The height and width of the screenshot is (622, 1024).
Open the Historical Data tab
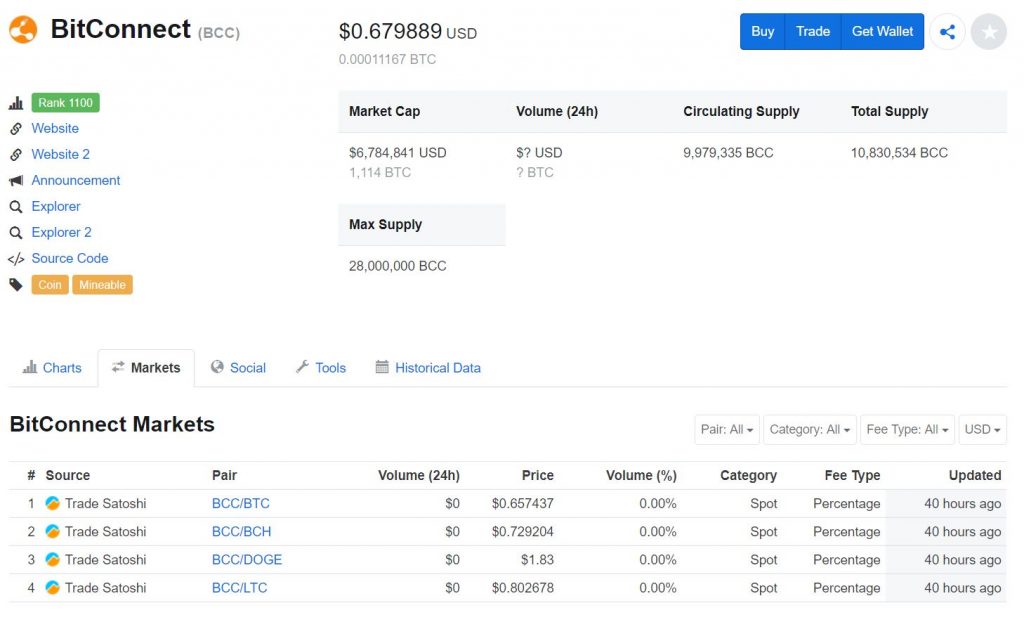428,368
